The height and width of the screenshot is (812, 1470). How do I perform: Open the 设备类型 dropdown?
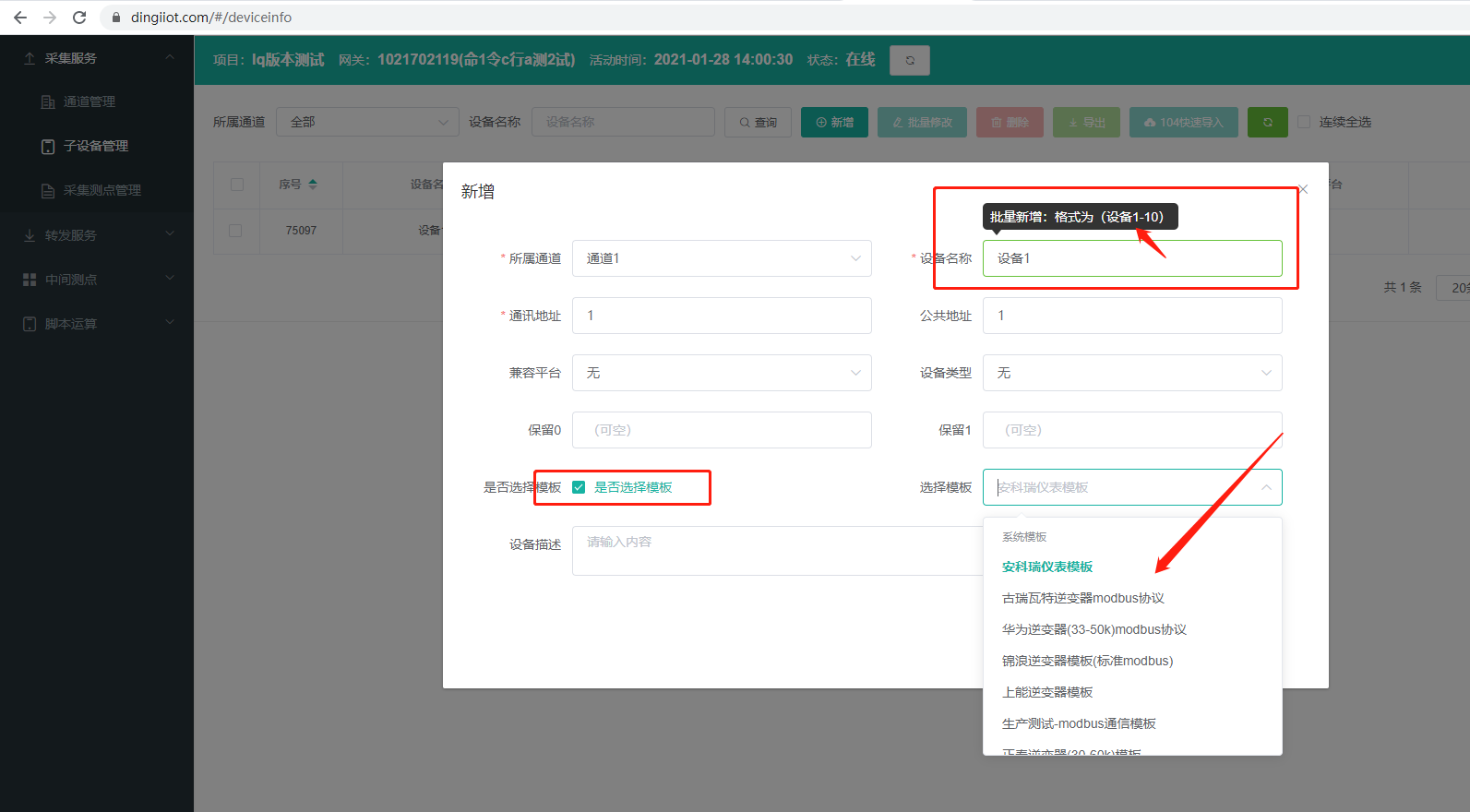tap(1131, 373)
